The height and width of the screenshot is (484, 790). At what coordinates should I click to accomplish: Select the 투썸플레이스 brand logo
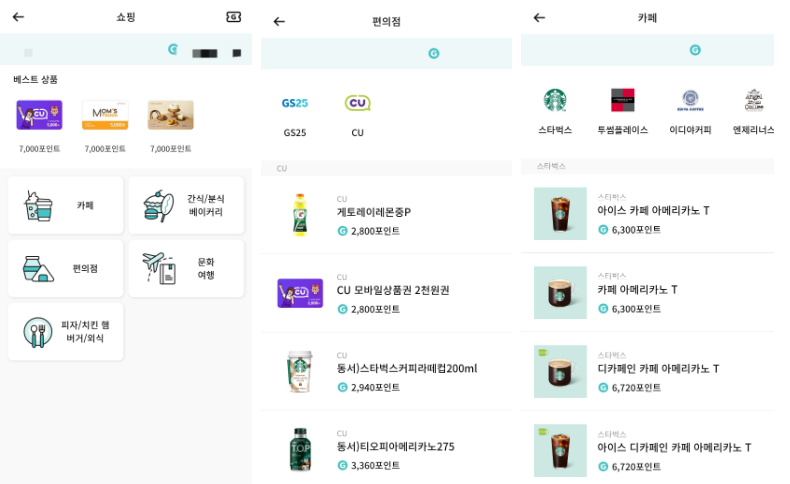click(x=623, y=100)
